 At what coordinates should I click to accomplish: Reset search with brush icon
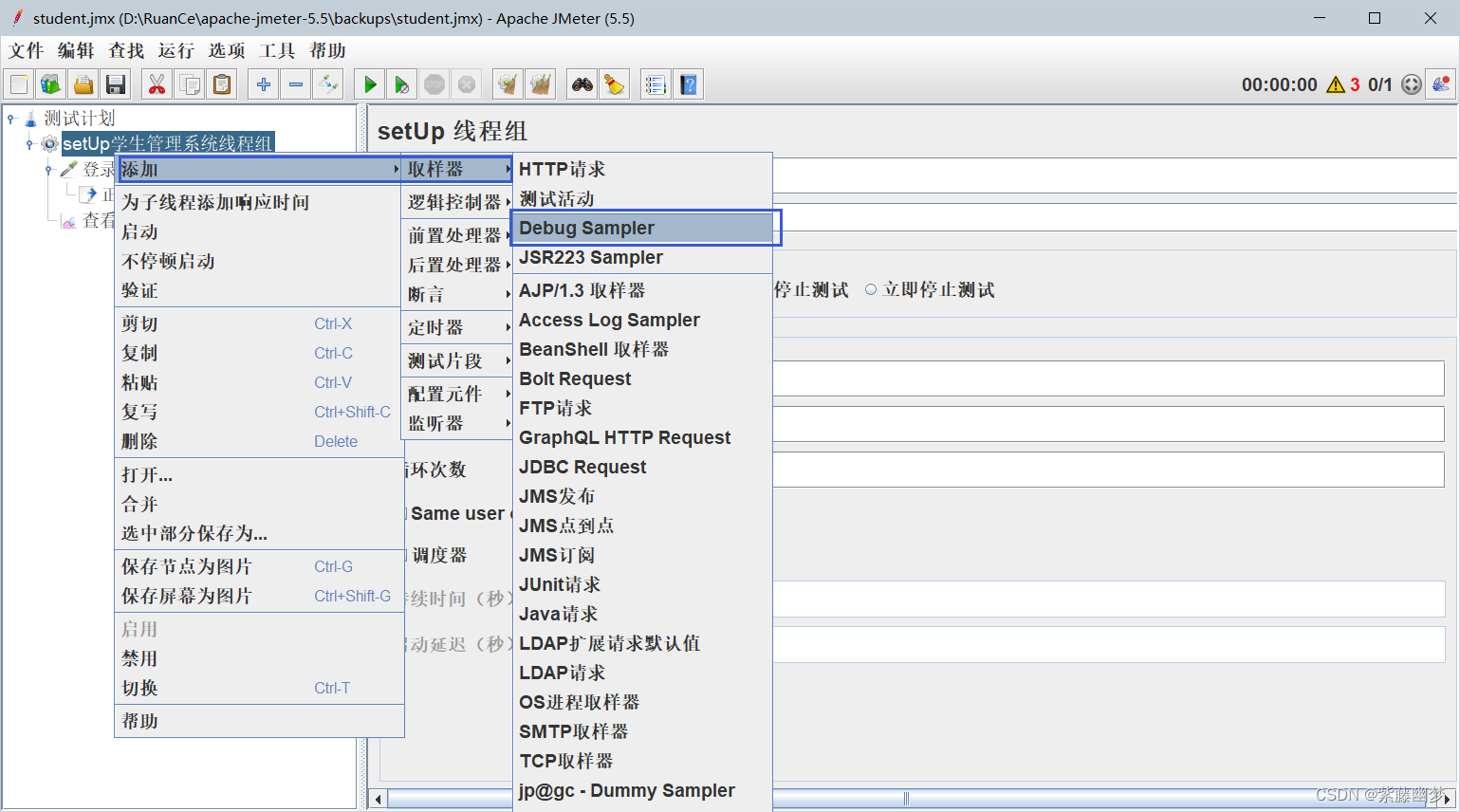615,84
